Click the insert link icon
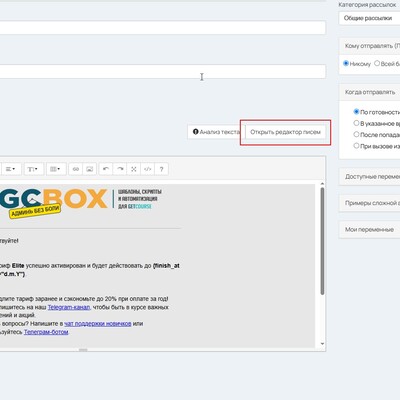The image size is (400, 400). click(x=76, y=169)
